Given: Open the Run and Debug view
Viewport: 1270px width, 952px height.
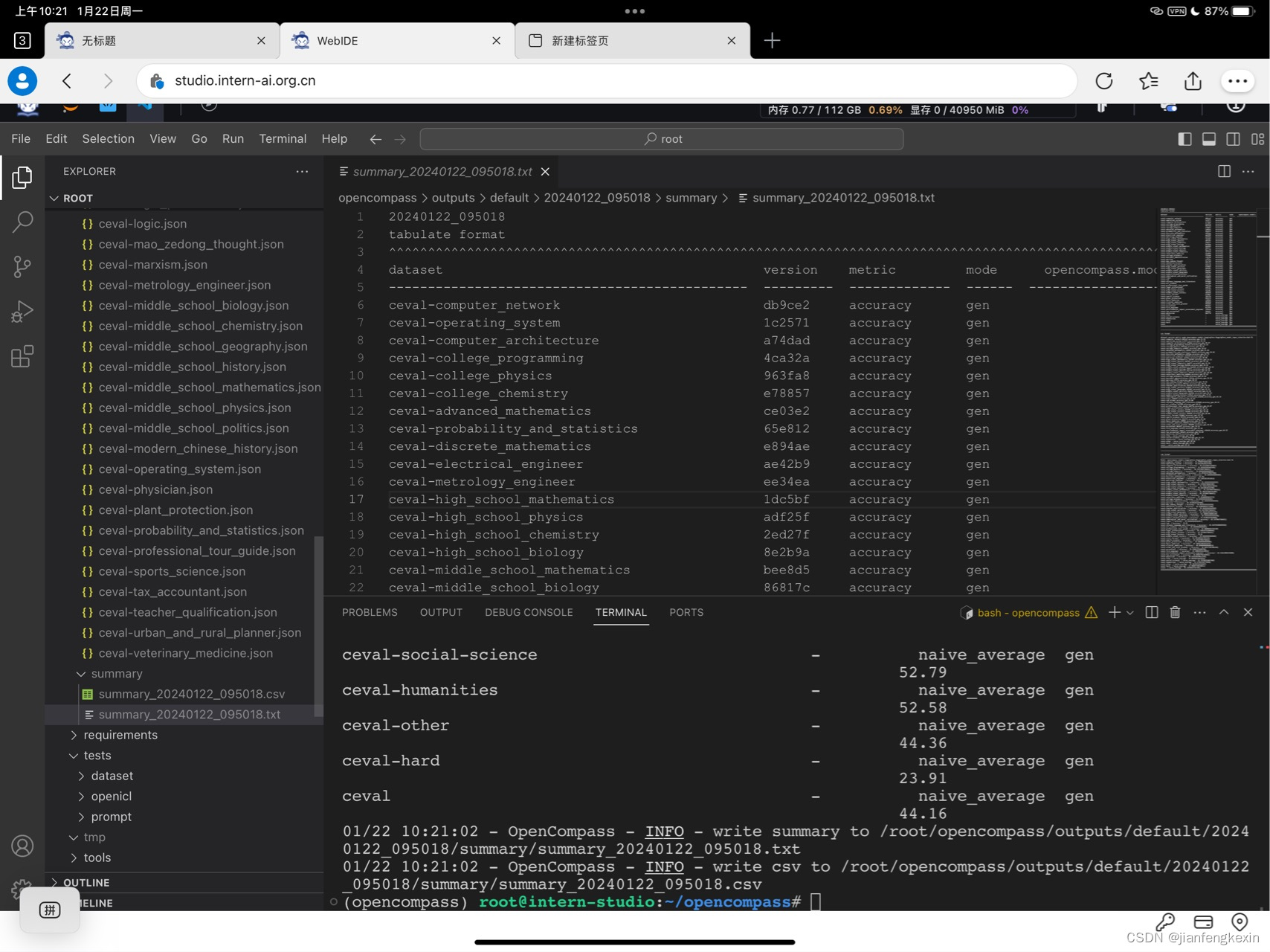Looking at the screenshot, I should tap(22, 311).
